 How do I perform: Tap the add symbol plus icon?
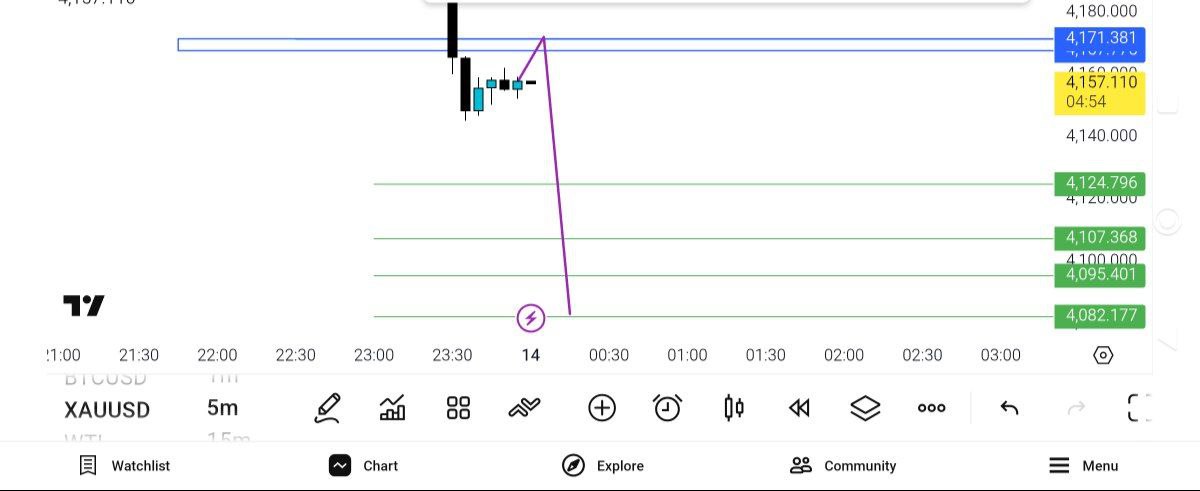[602, 408]
